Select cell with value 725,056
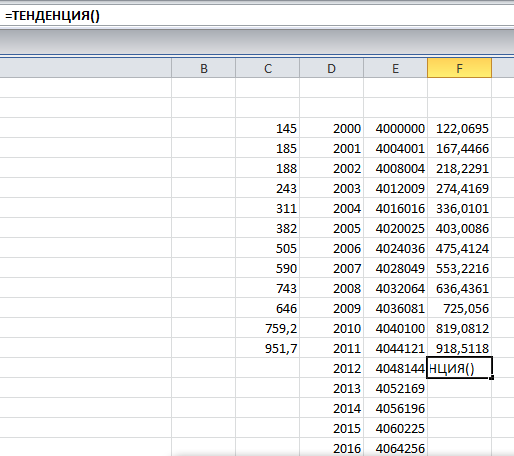The width and height of the screenshot is (514, 456). tap(460, 308)
